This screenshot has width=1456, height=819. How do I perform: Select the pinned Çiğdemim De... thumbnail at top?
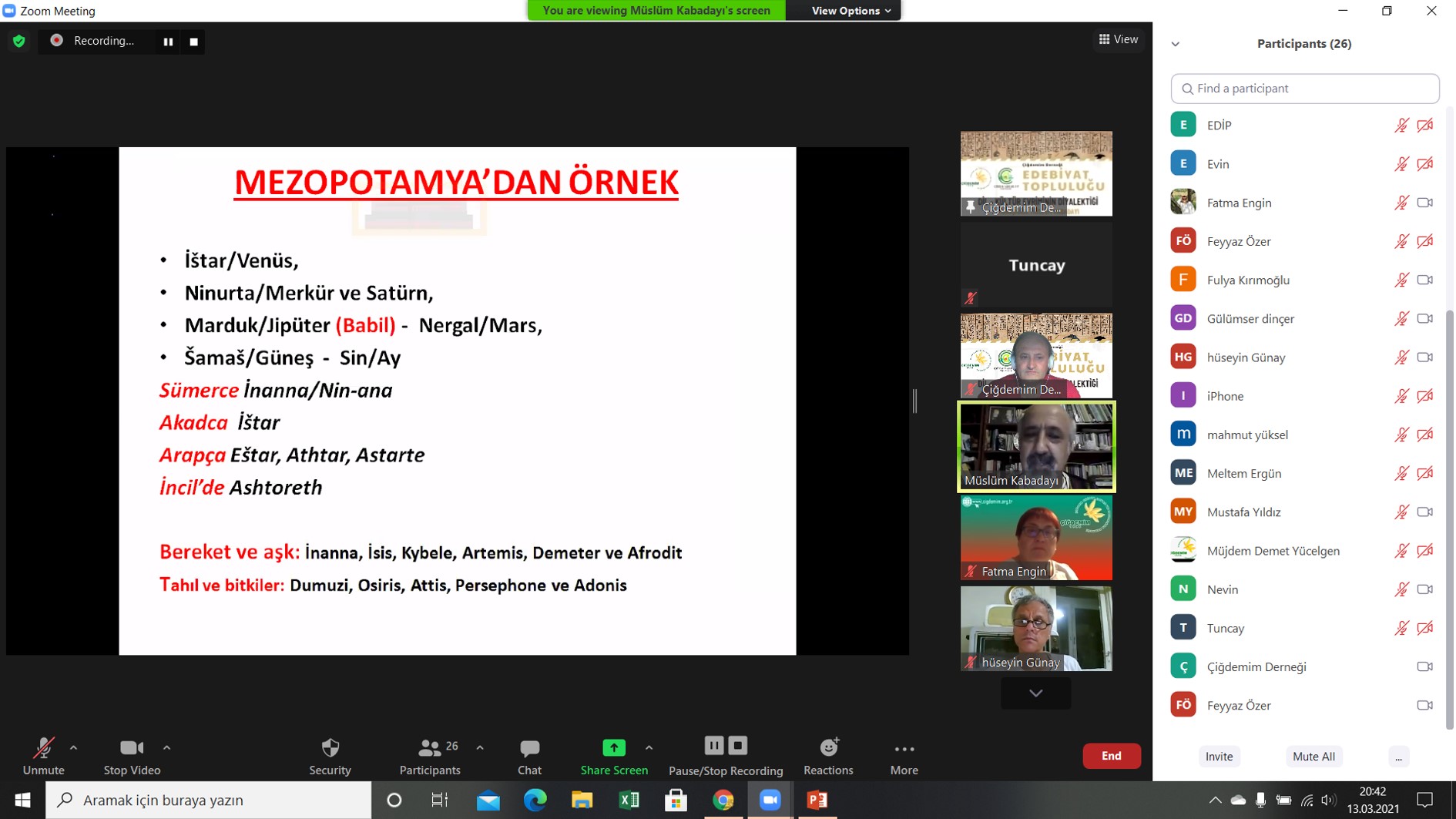click(x=1036, y=173)
